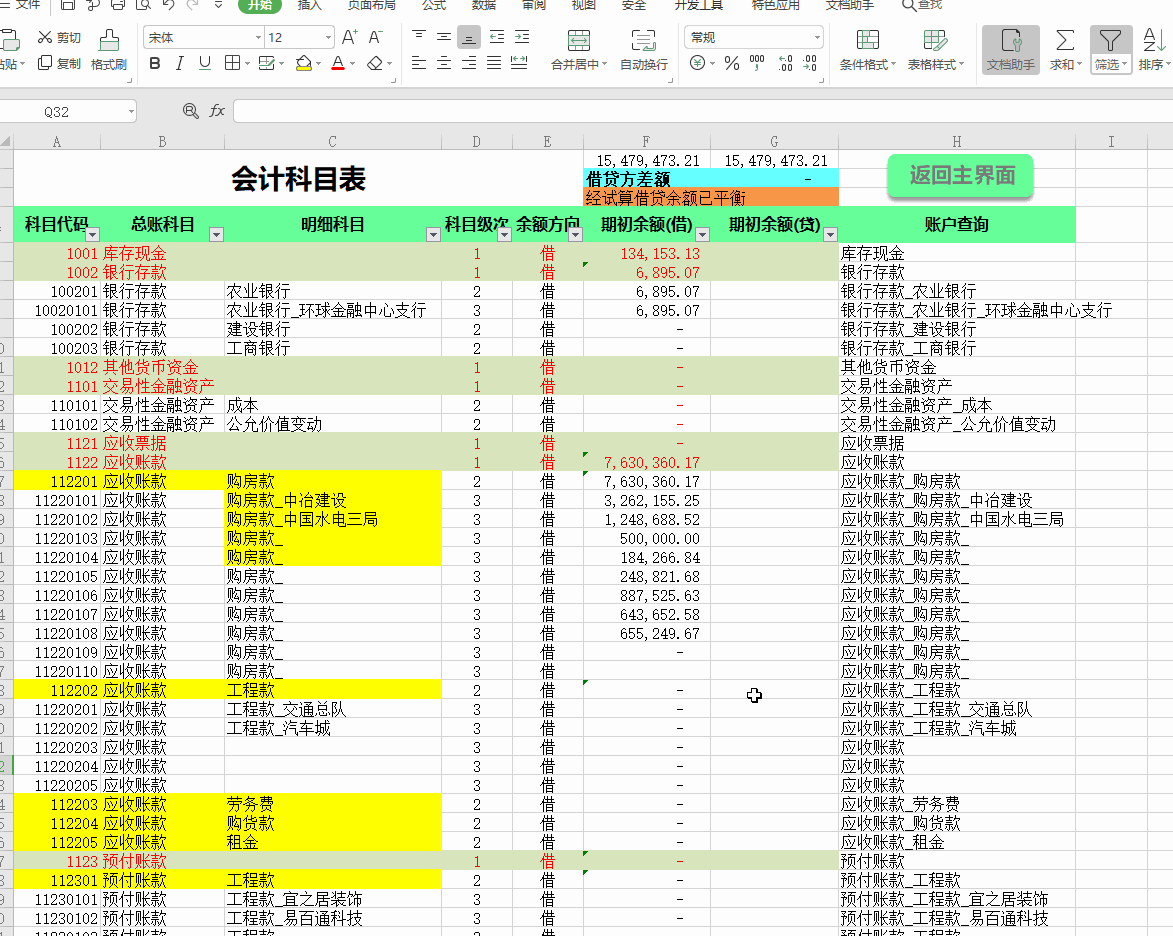
Task: Click the 返回主界面 green button
Action: point(959,176)
